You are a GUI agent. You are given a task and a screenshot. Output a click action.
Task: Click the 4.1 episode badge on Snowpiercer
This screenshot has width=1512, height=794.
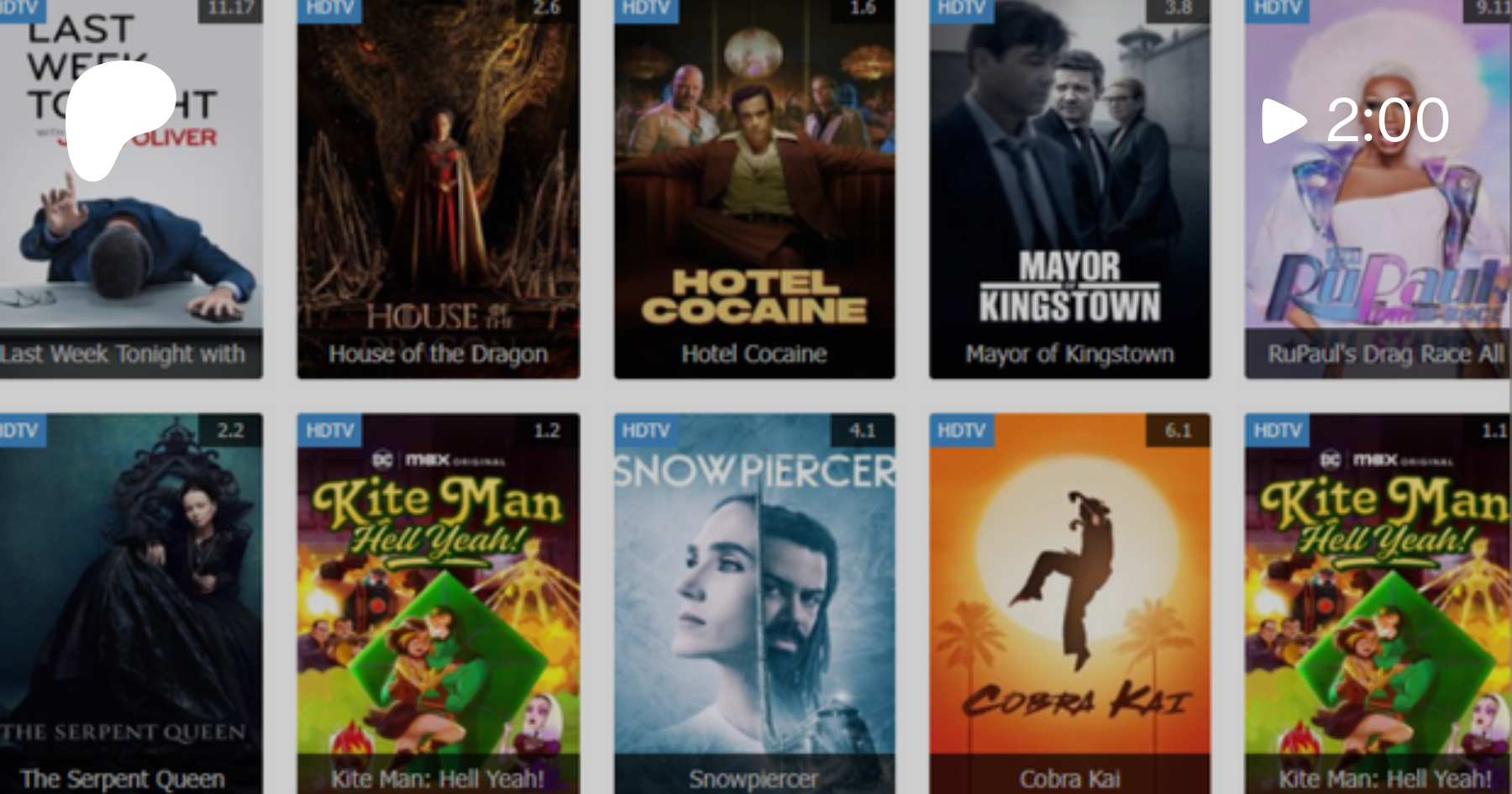coord(863,430)
